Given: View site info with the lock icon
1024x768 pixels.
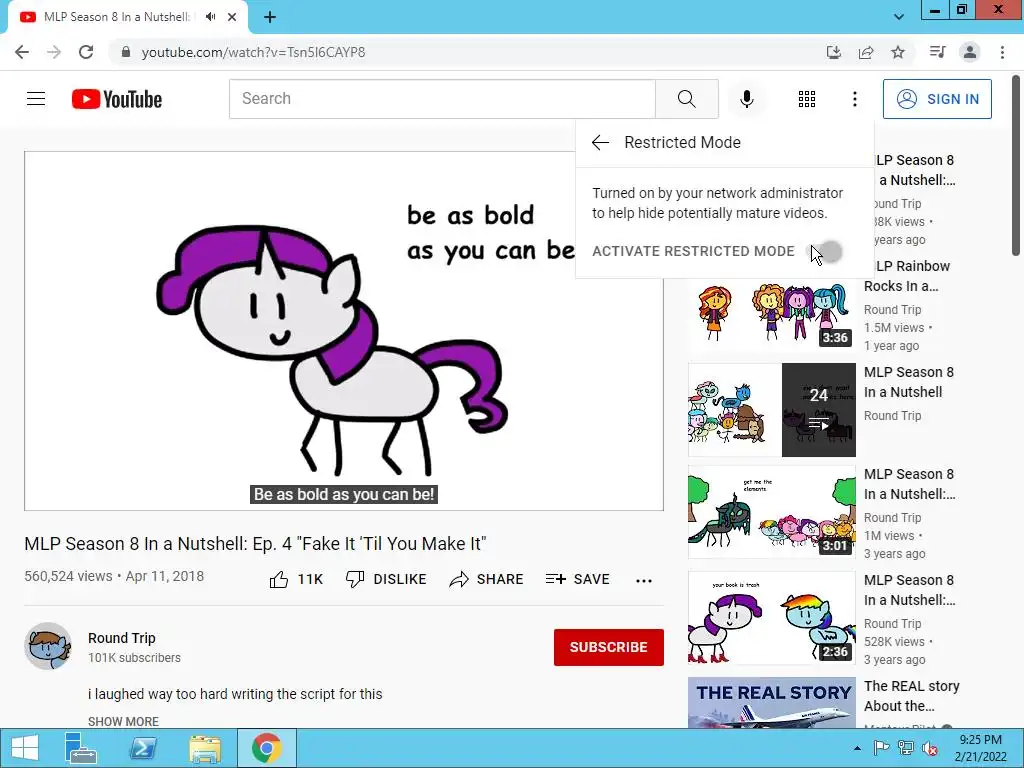Looking at the screenshot, I should pos(126,52).
